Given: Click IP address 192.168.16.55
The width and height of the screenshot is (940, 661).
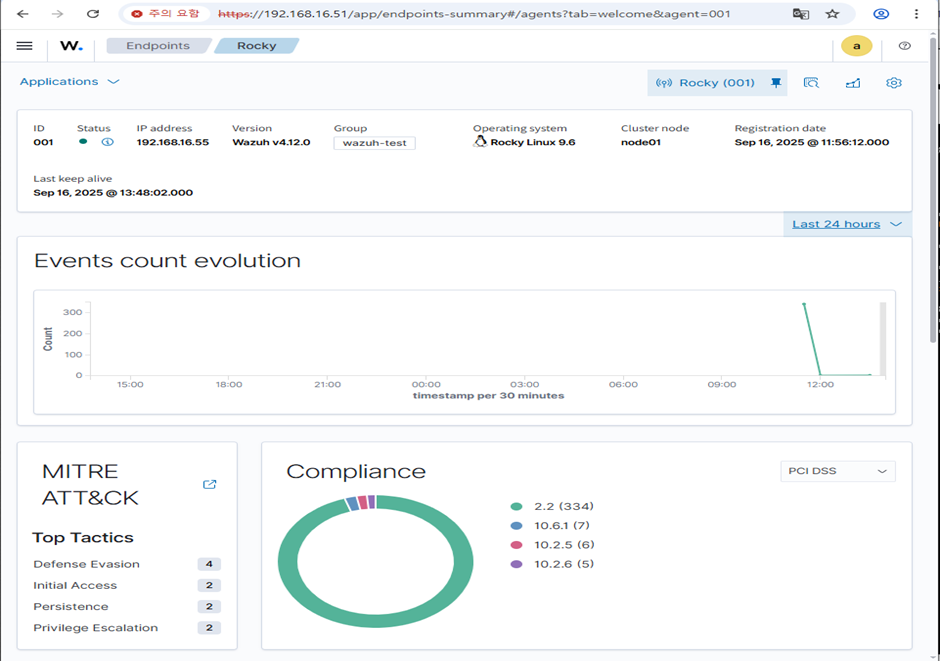Looking at the screenshot, I should coord(173,142).
